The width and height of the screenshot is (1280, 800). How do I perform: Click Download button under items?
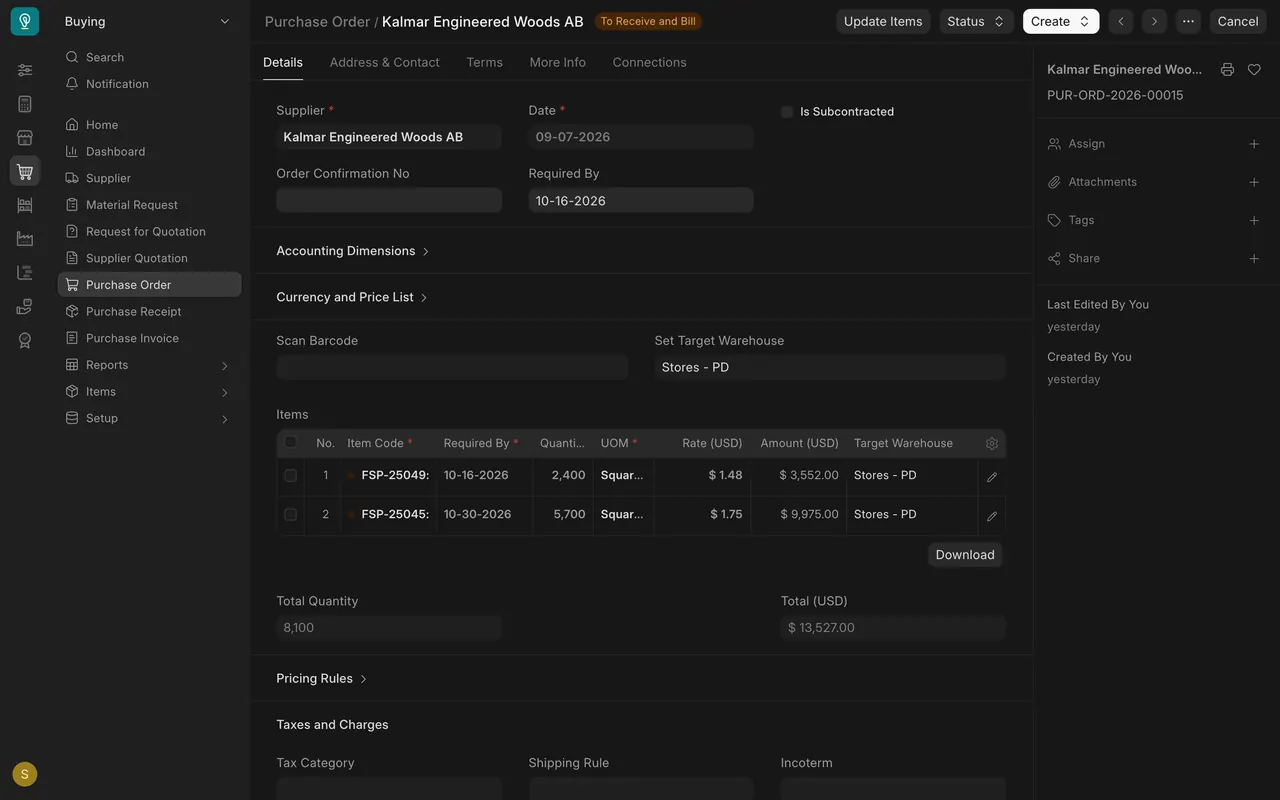(965, 555)
